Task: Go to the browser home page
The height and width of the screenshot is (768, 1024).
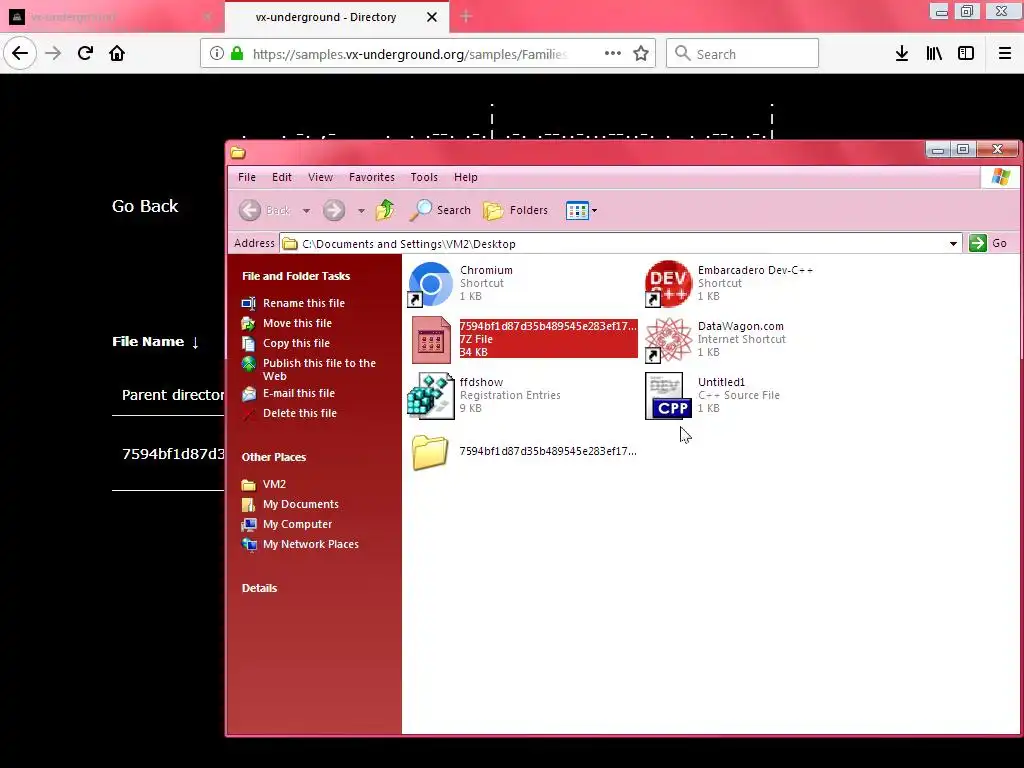Action: pos(117,53)
